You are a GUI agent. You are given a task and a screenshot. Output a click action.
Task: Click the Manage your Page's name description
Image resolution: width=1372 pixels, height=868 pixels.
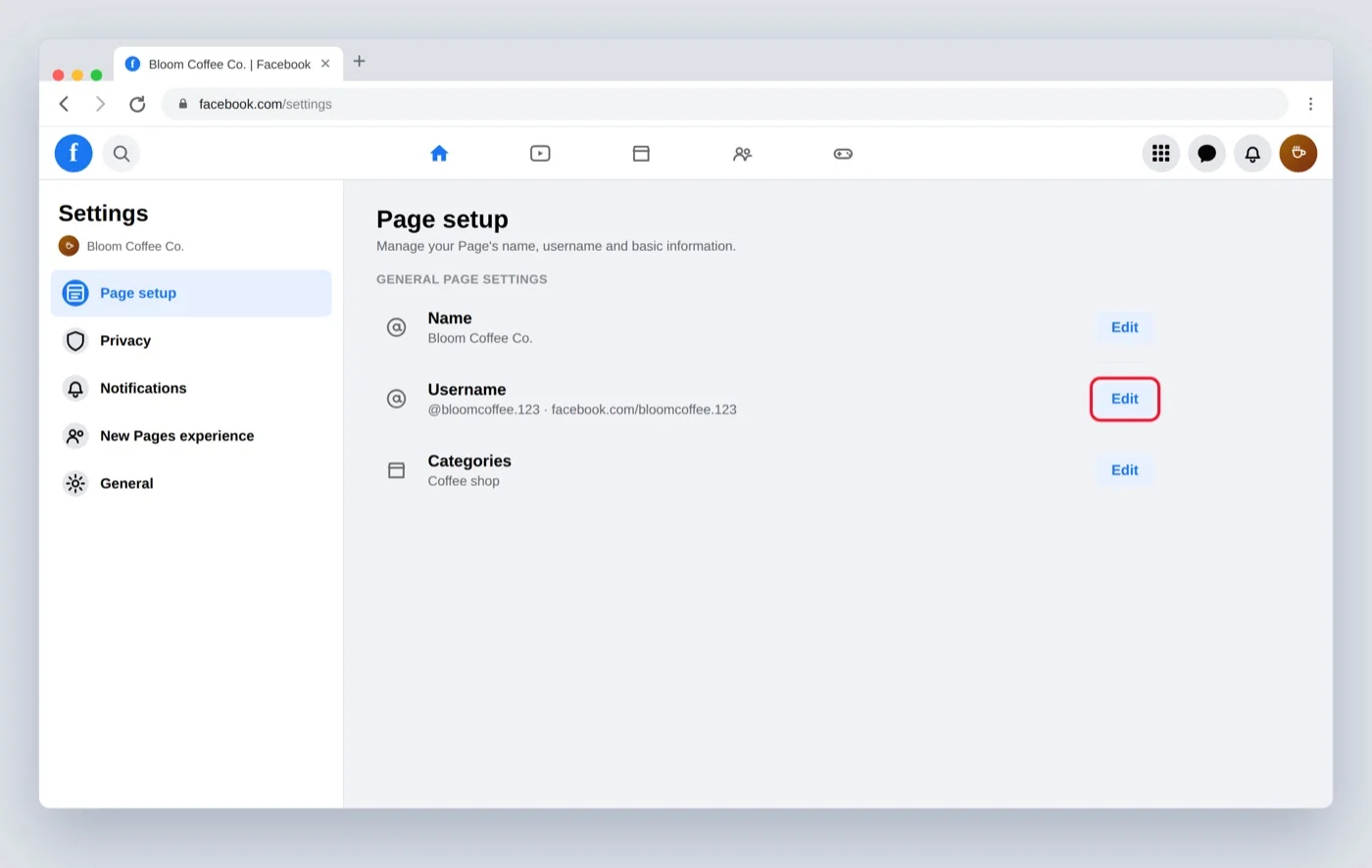tap(556, 246)
